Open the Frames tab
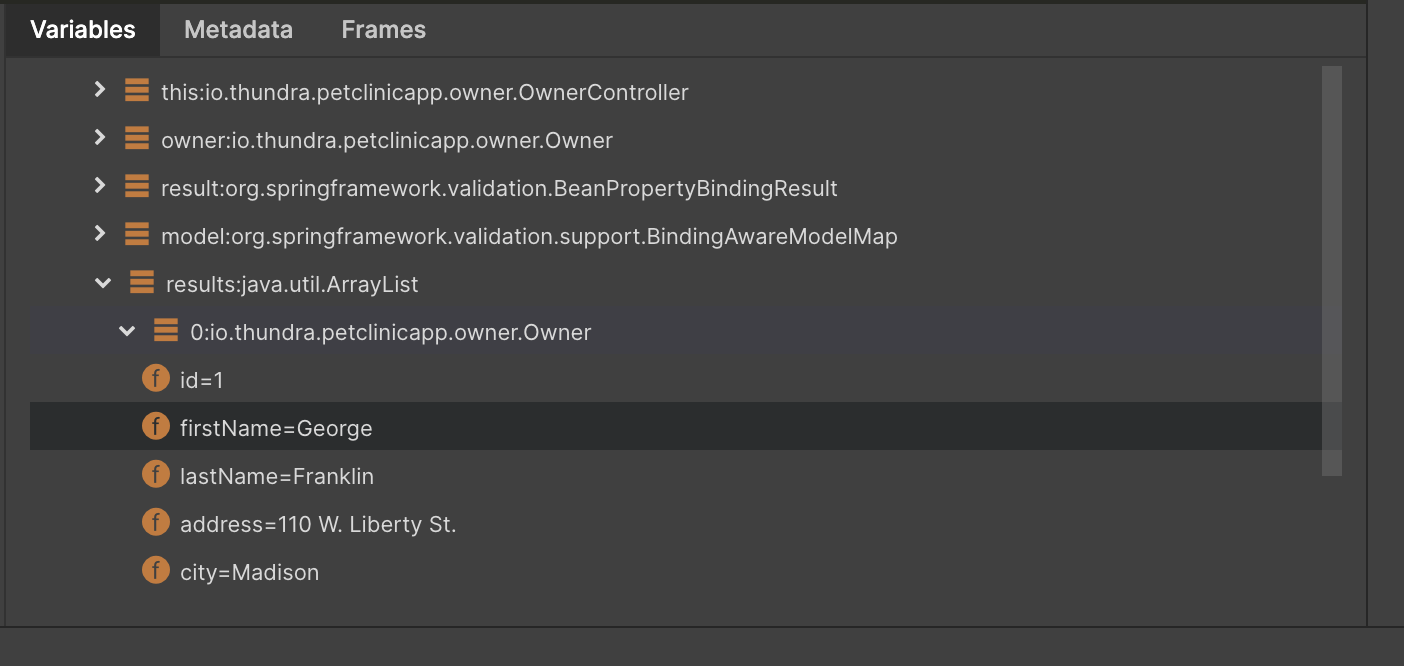 click(383, 30)
